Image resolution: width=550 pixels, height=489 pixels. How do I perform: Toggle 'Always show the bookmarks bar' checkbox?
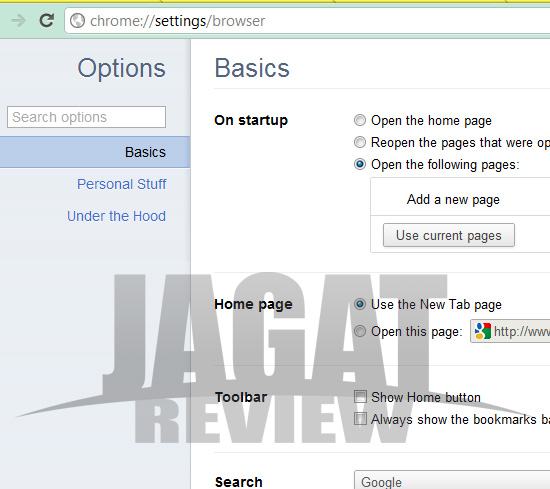point(360,419)
